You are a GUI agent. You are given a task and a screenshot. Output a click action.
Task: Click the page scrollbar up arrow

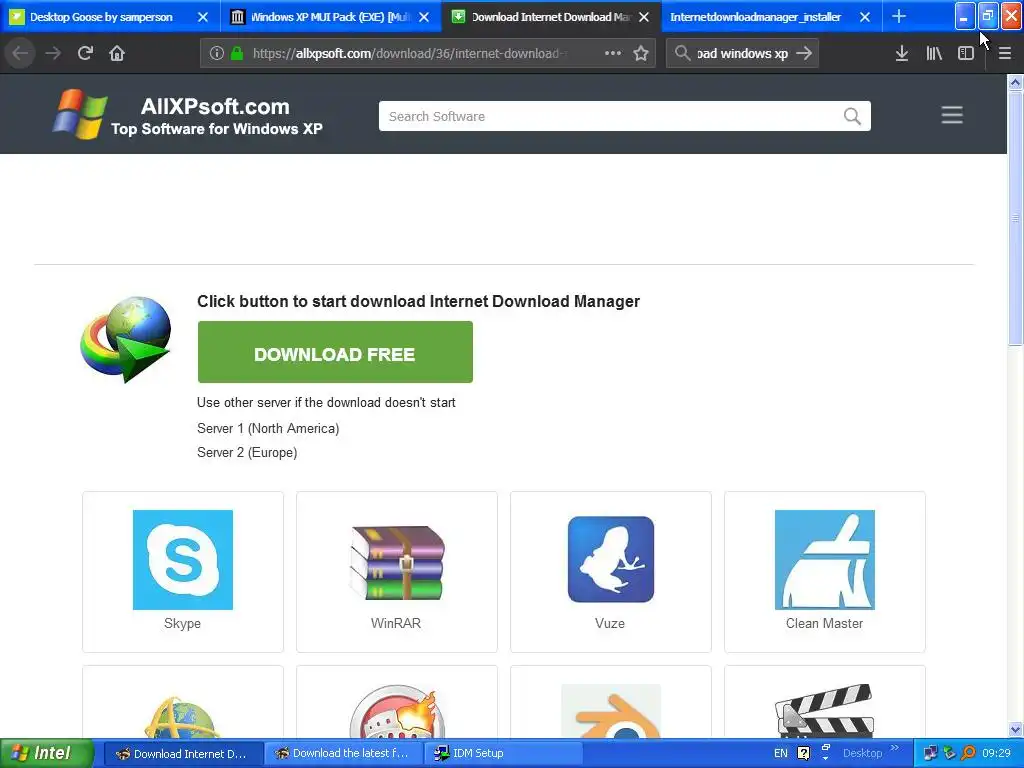1015,82
